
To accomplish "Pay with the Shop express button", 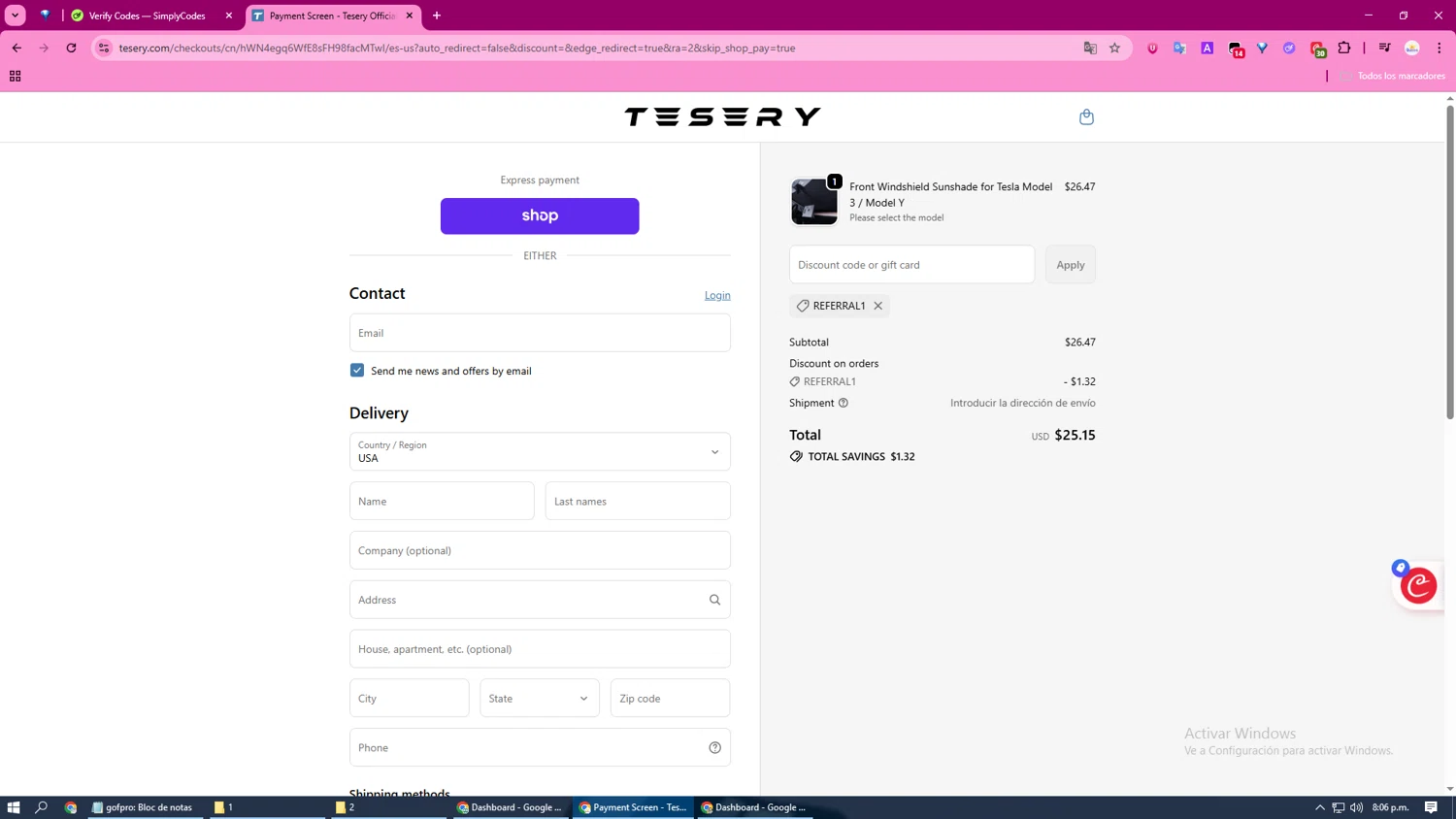I will [x=540, y=216].
